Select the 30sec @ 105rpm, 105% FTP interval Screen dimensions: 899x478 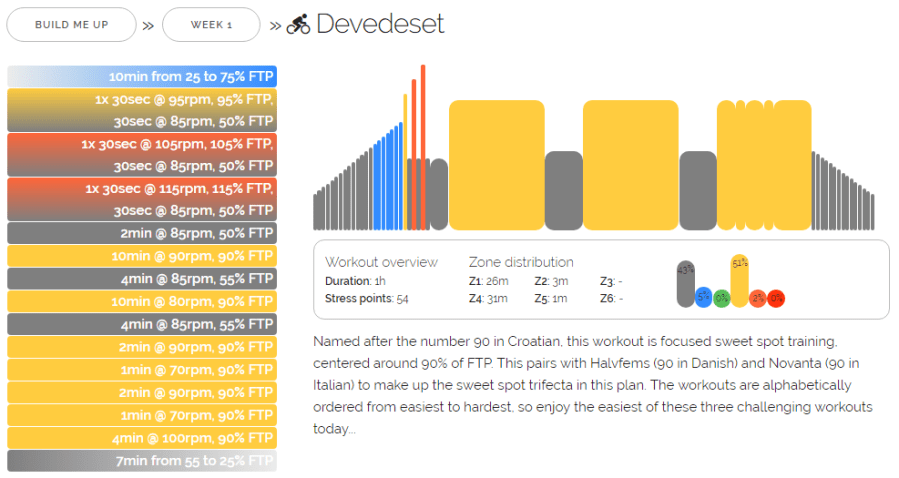pos(142,144)
